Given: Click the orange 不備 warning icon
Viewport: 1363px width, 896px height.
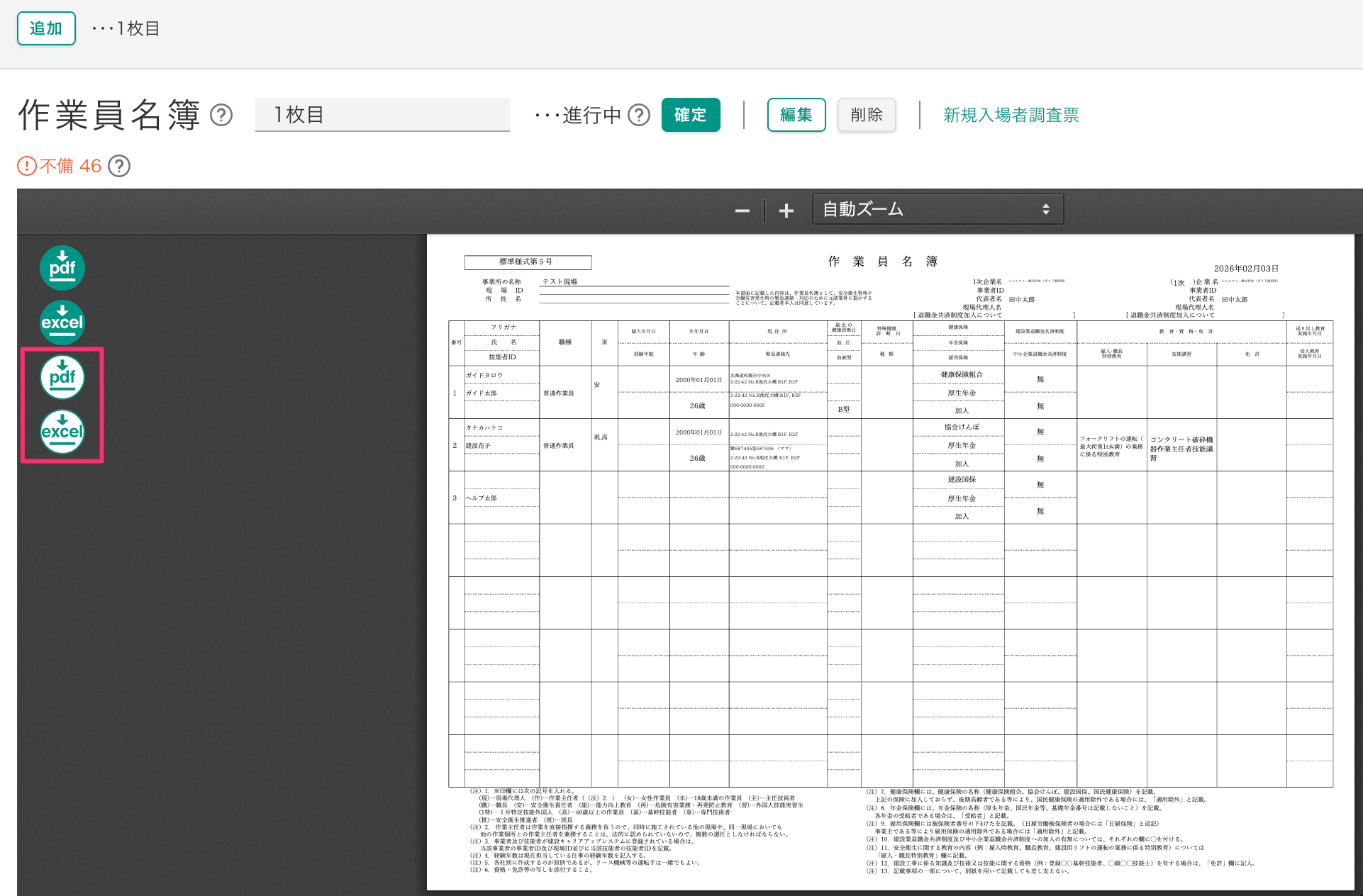Looking at the screenshot, I should [x=26, y=166].
